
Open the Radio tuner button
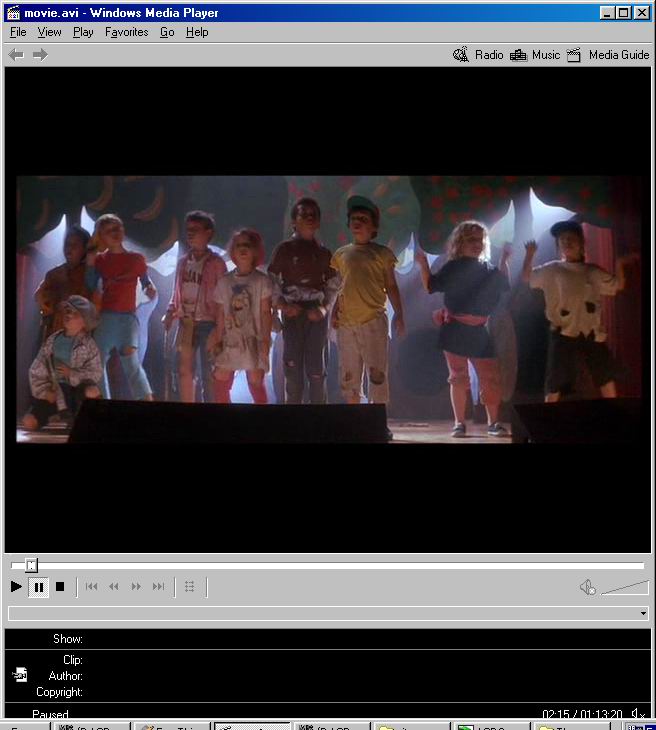click(x=478, y=55)
